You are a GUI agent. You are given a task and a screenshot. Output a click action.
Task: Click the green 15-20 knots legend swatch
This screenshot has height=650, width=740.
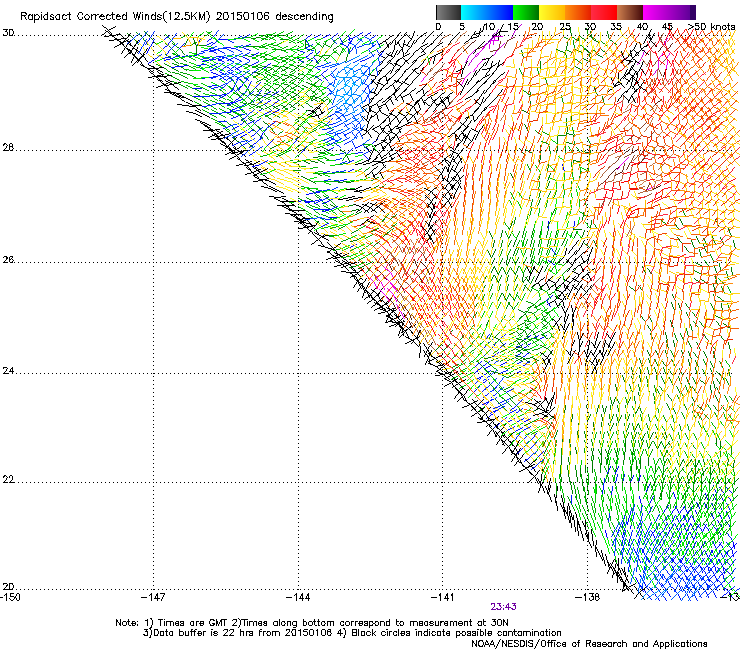526,12
